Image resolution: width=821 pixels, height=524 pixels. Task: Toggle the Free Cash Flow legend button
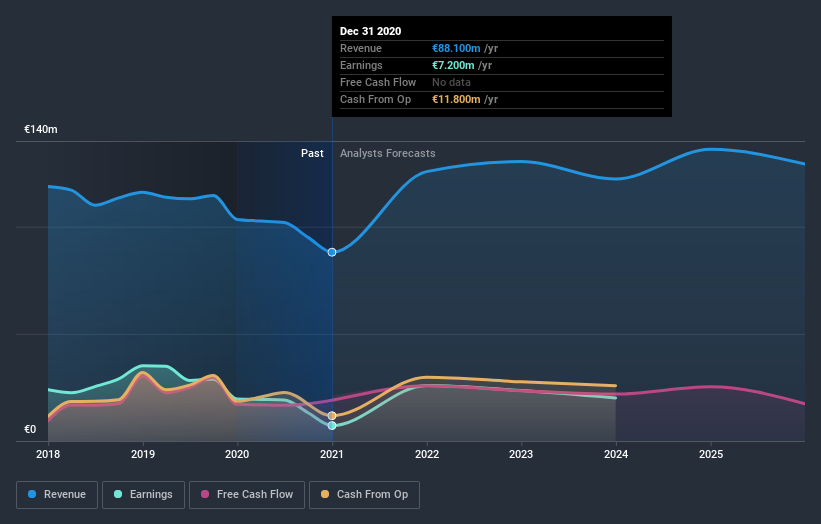pos(247,495)
